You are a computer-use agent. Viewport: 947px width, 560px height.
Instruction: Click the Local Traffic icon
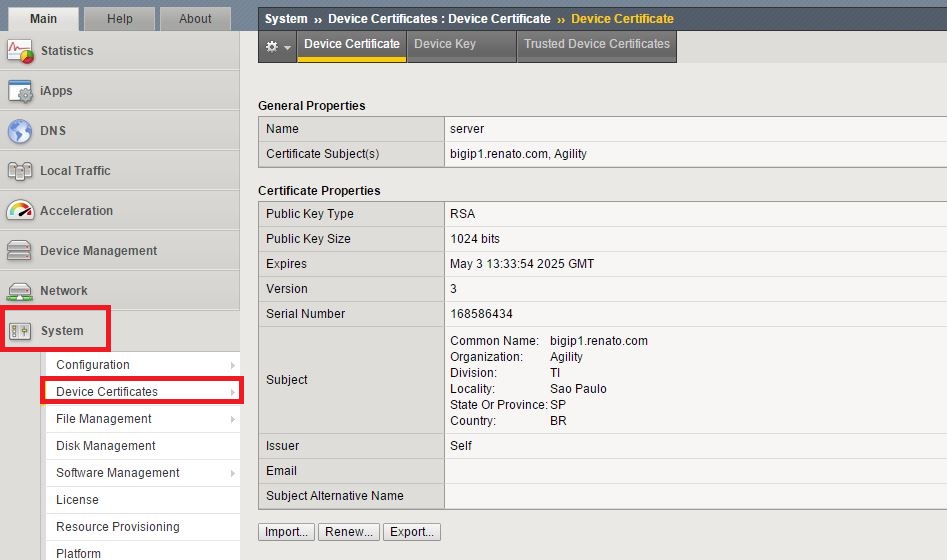[x=20, y=171]
